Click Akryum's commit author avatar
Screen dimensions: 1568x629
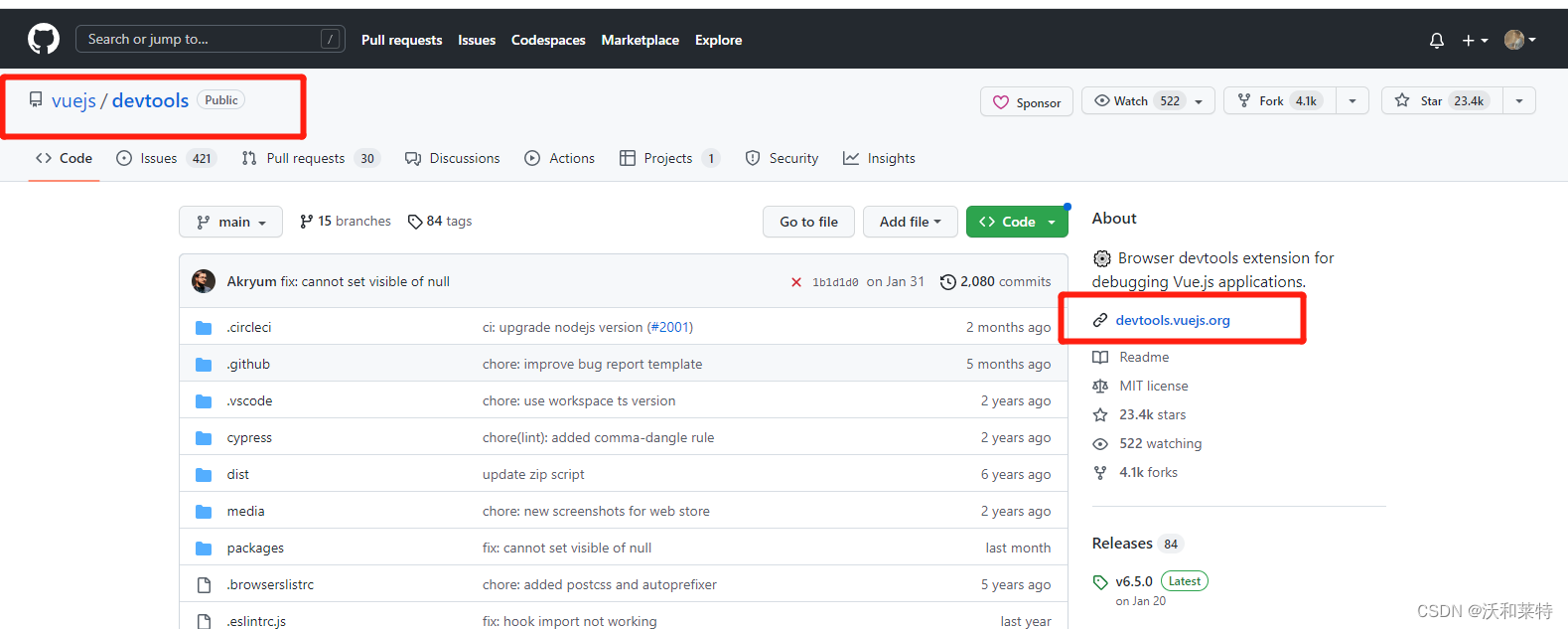coord(204,281)
